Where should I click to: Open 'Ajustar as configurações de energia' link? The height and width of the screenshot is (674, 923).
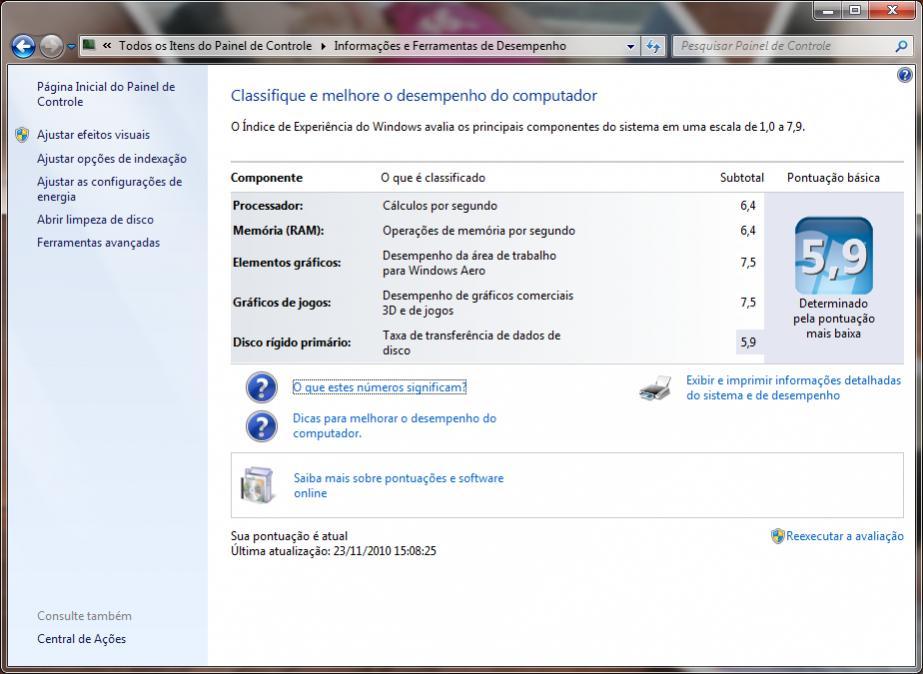(x=109, y=189)
